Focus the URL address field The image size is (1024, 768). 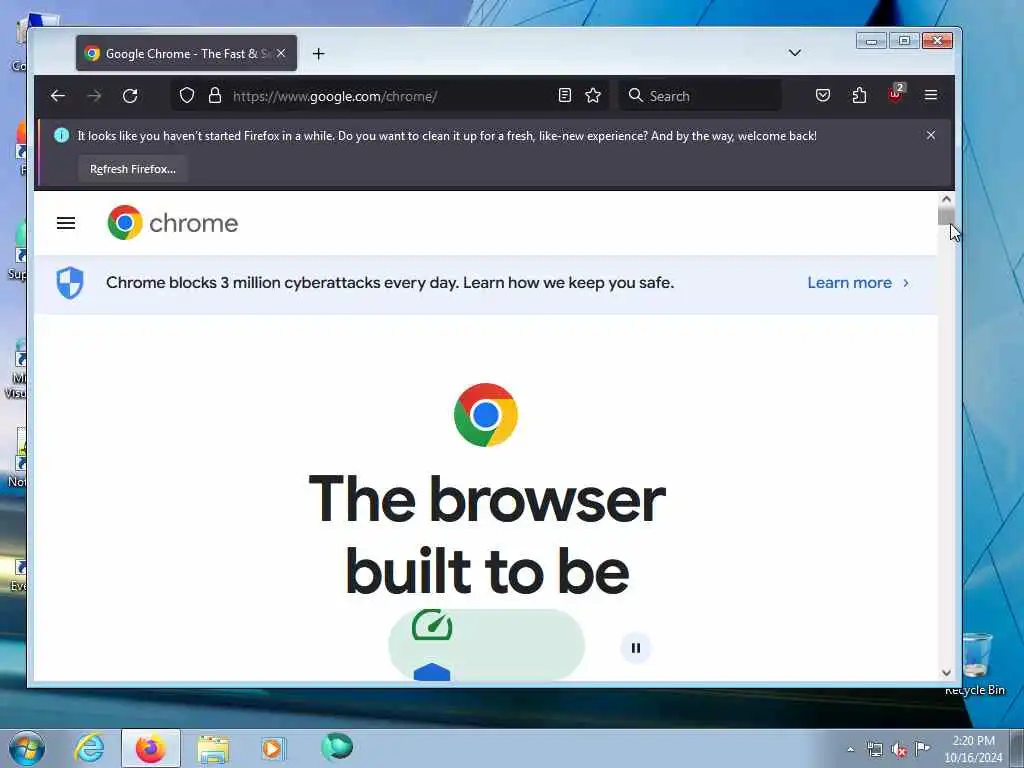[x=392, y=96]
